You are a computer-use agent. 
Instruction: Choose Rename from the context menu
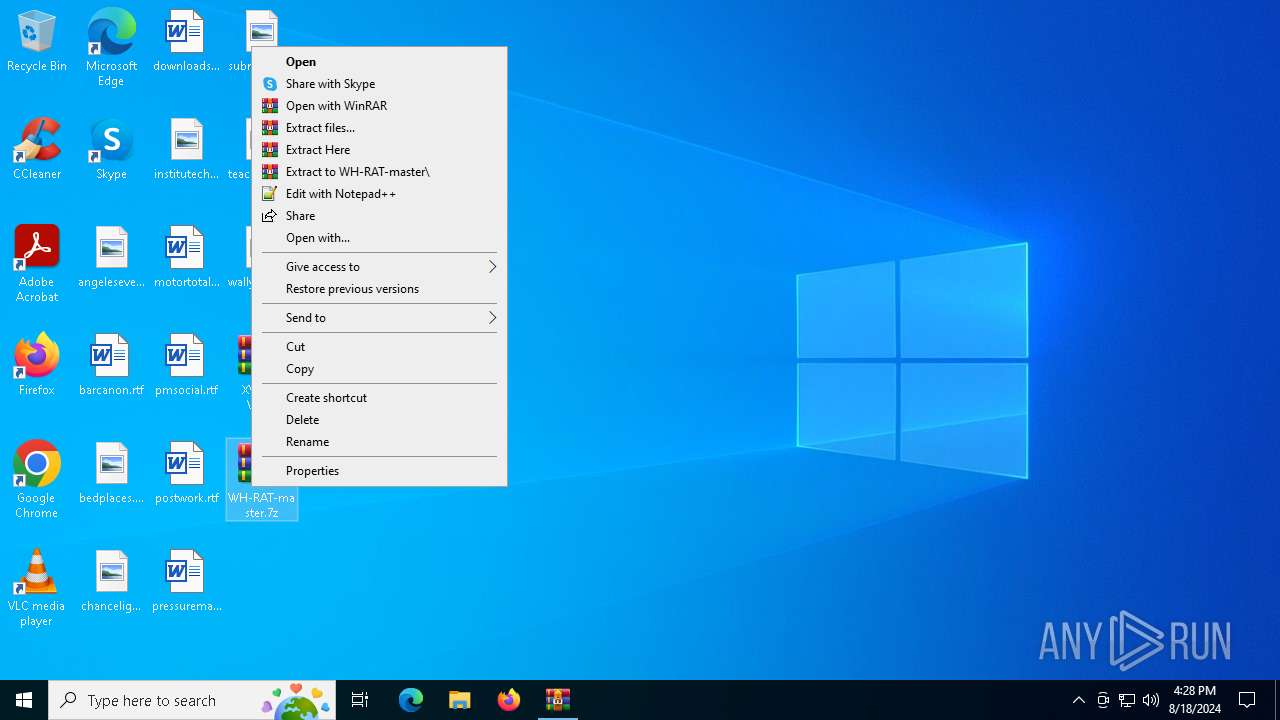(379, 442)
